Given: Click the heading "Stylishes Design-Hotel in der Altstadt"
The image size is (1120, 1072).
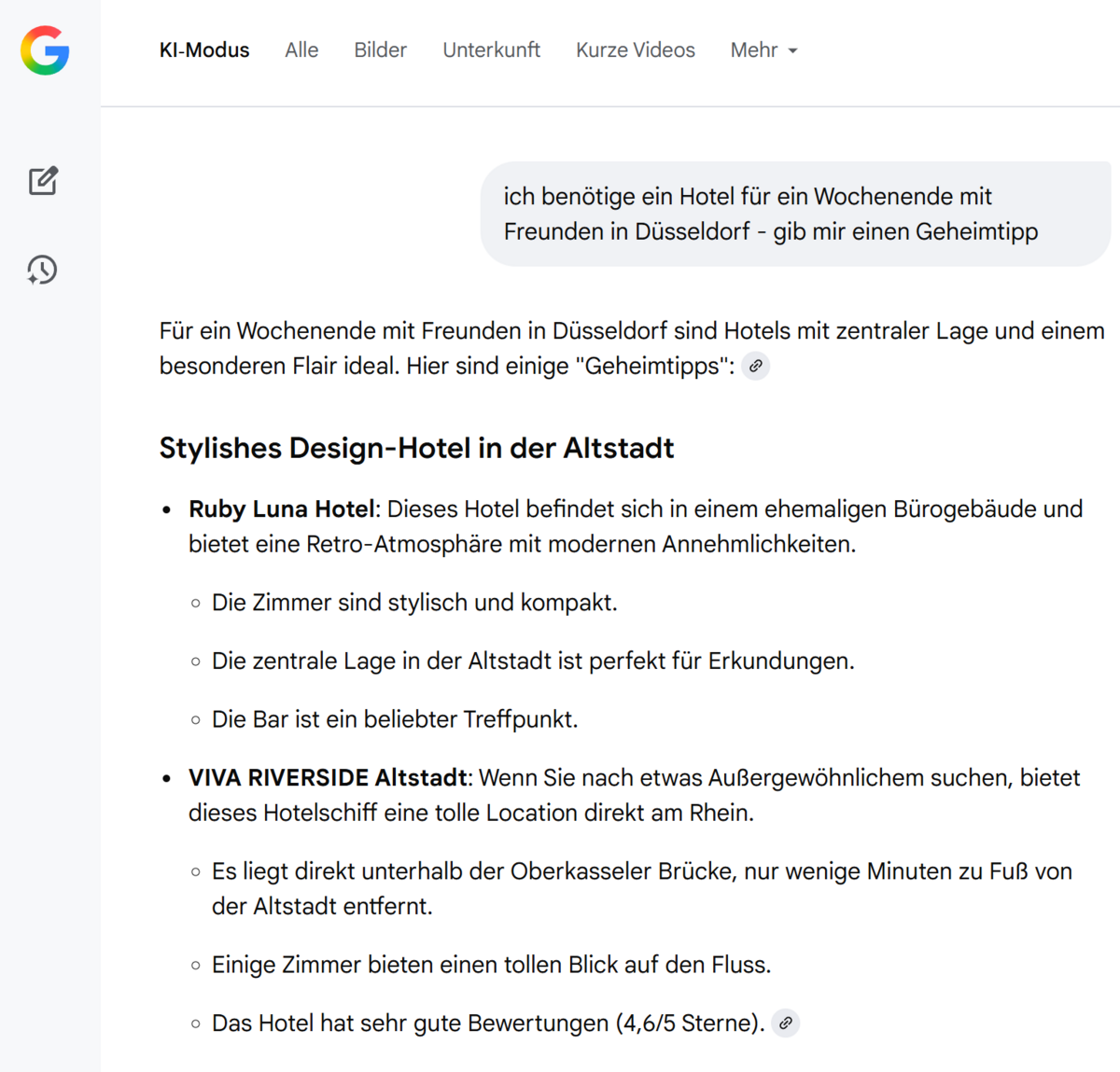Looking at the screenshot, I should (416, 448).
